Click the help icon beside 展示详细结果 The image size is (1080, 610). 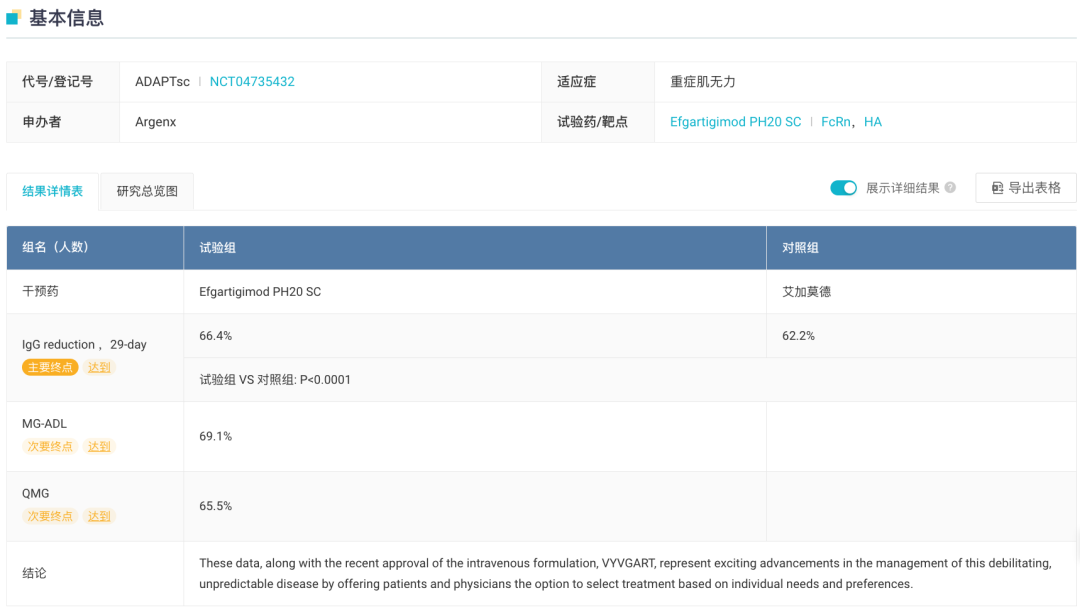pos(950,188)
